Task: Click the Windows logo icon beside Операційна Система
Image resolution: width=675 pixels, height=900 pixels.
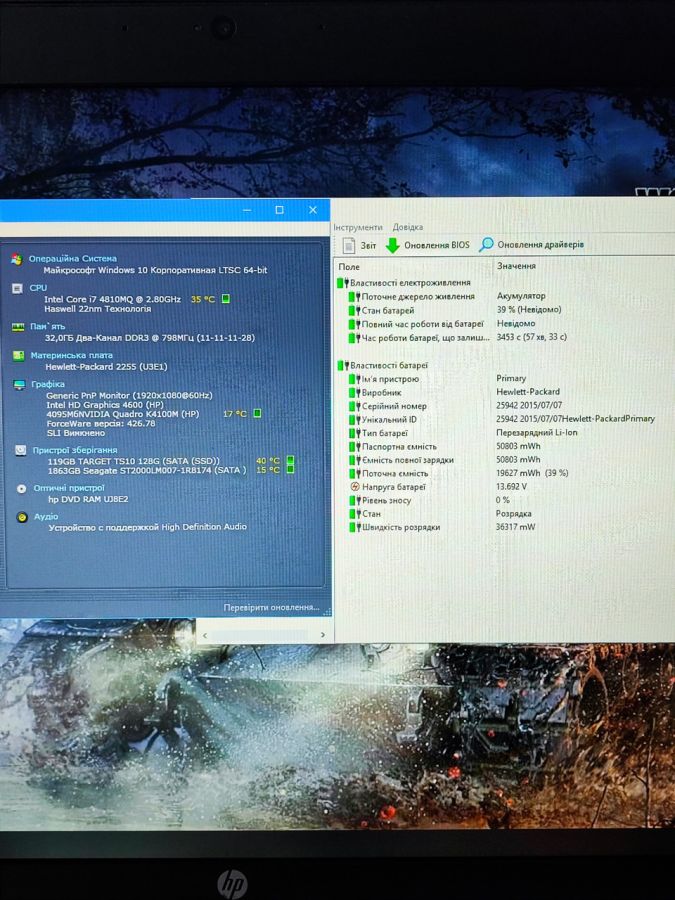Action: click(x=17, y=259)
